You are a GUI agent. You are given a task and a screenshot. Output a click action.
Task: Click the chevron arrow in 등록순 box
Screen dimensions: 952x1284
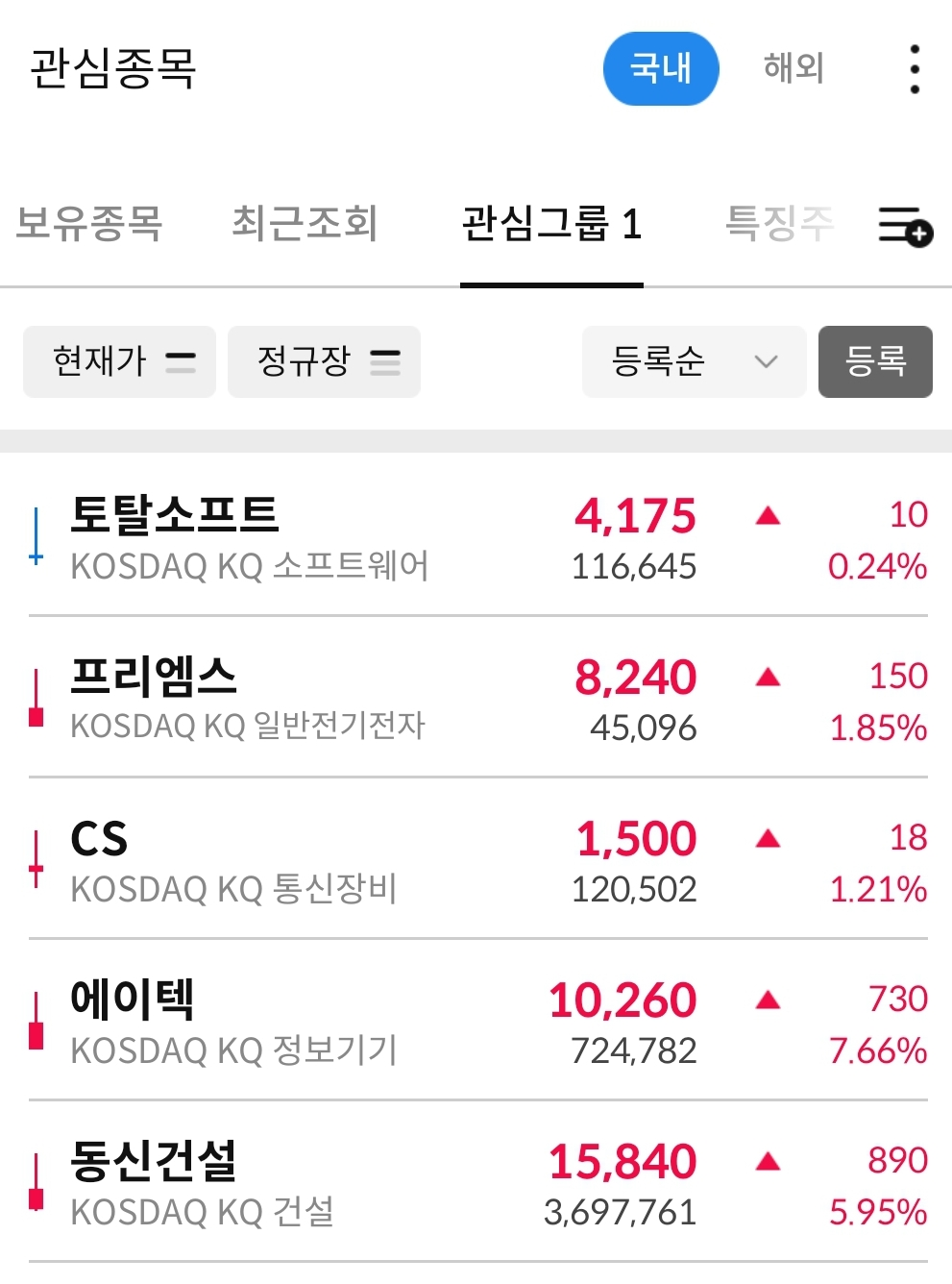[x=766, y=362]
